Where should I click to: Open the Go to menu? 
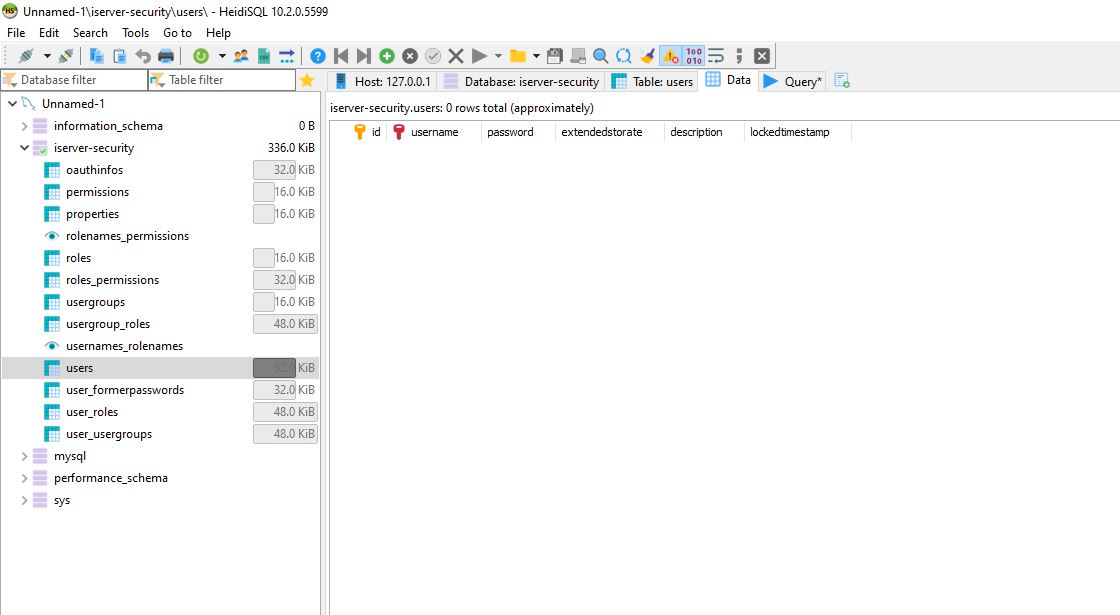click(177, 33)
